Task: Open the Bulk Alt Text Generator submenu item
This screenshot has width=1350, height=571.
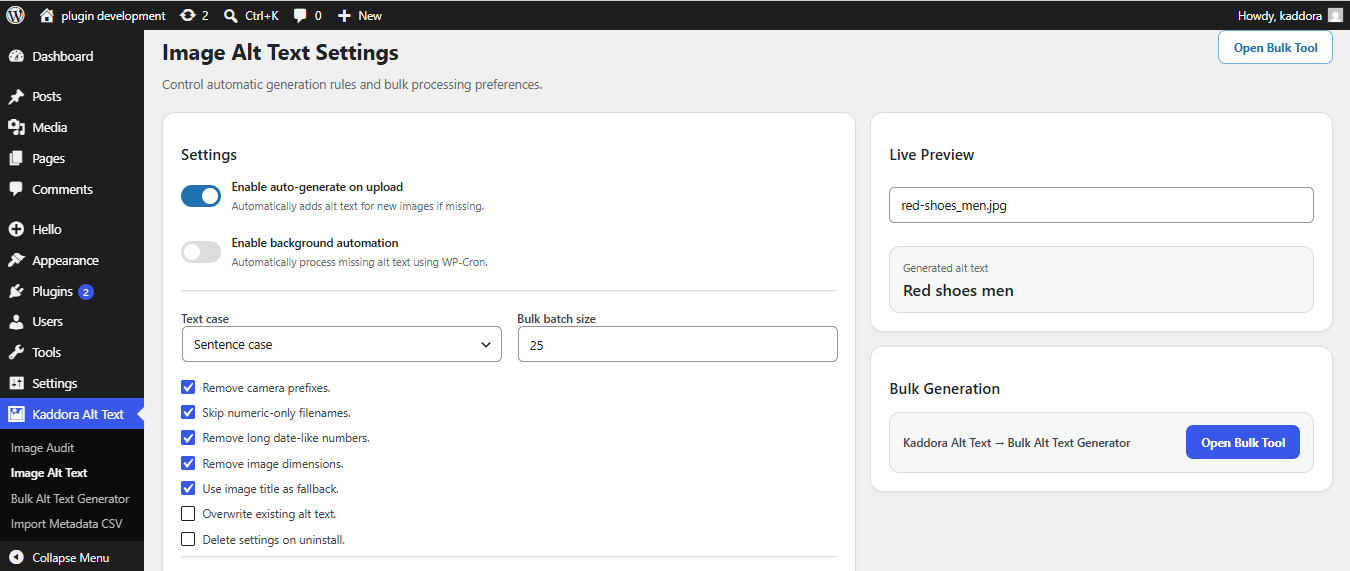Action: 72,498
